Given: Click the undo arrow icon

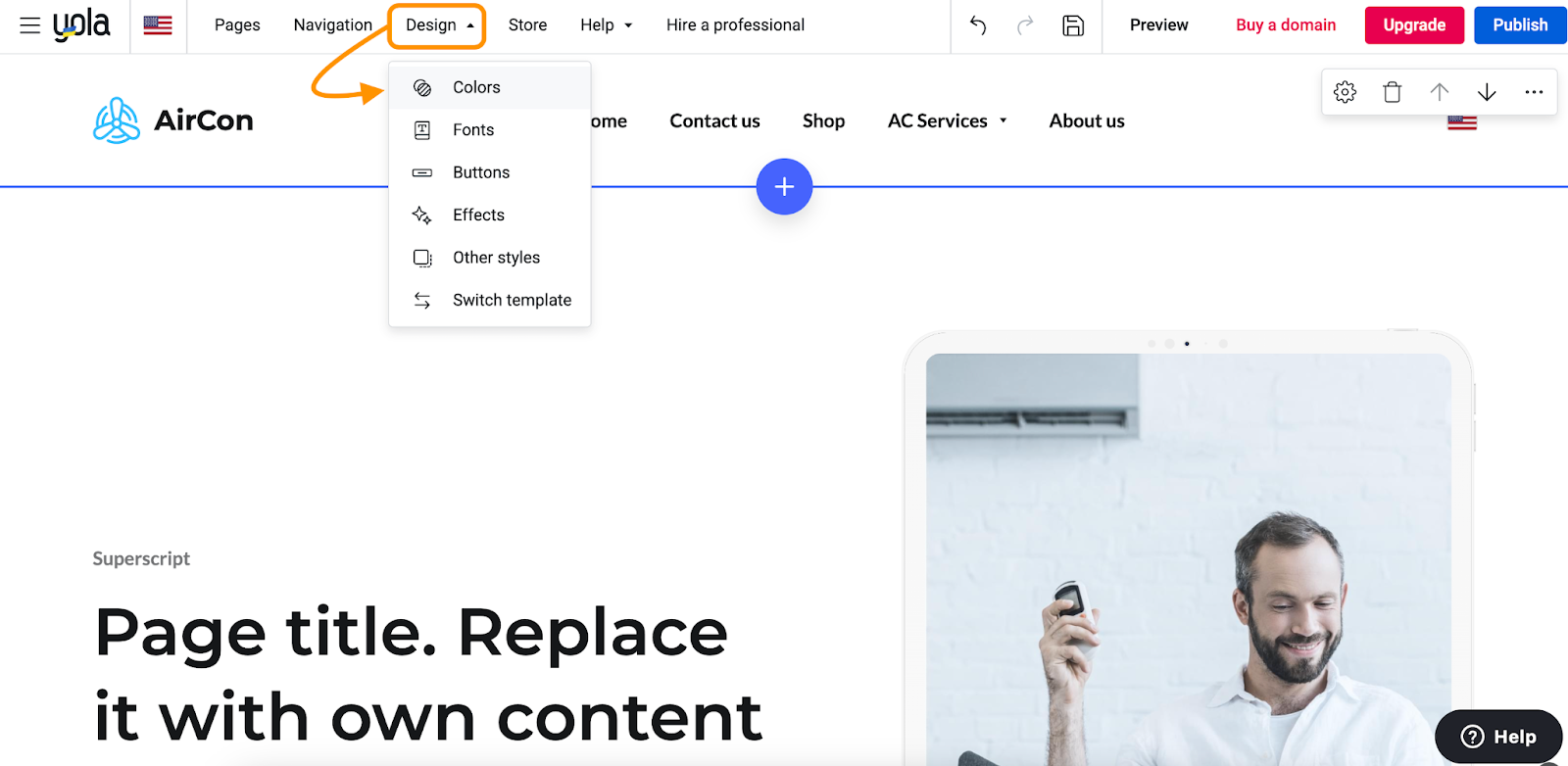Looking at the screenshot, I should (x=977, y=25).
